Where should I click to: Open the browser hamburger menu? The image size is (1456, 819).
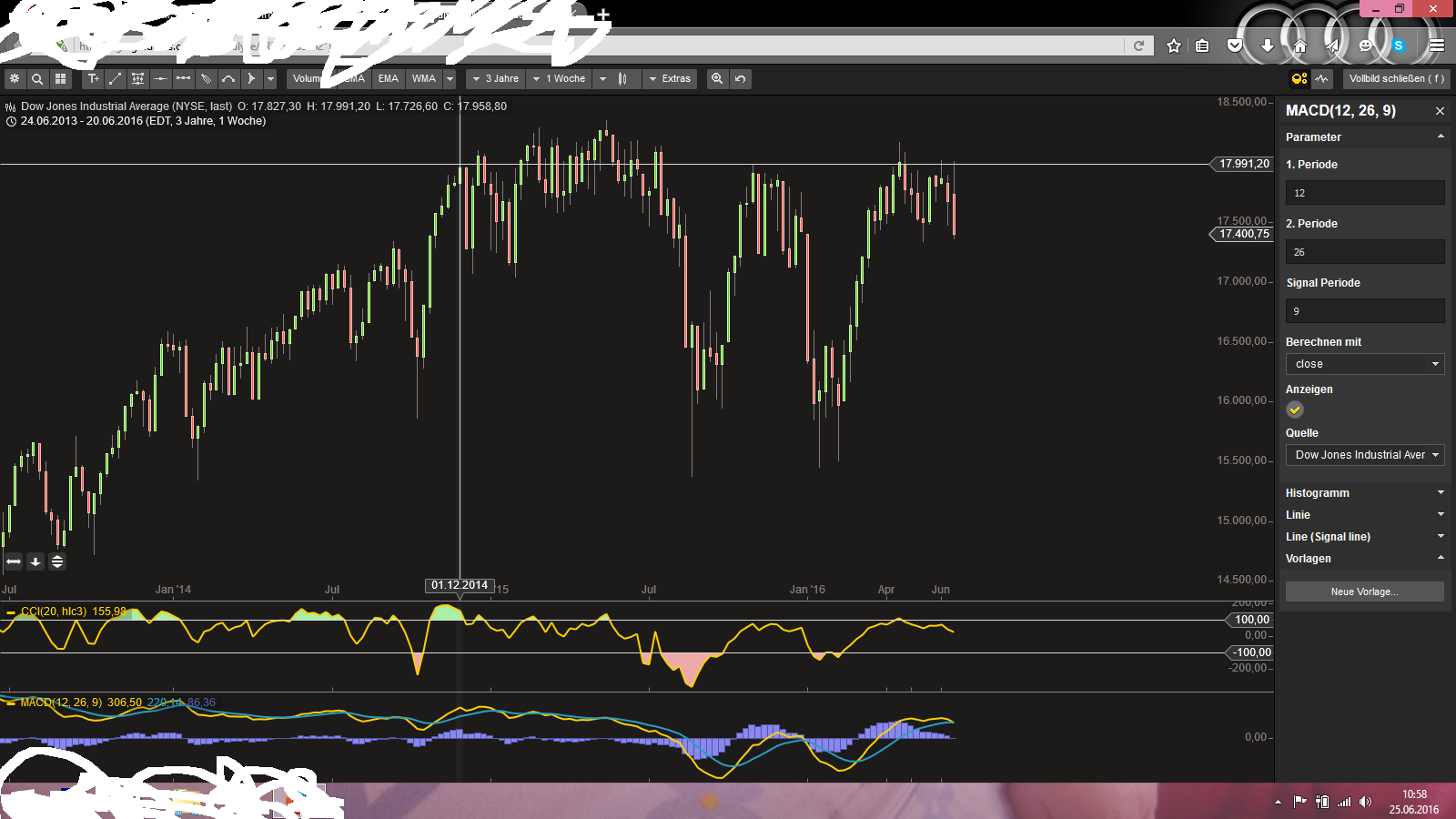1437,45
